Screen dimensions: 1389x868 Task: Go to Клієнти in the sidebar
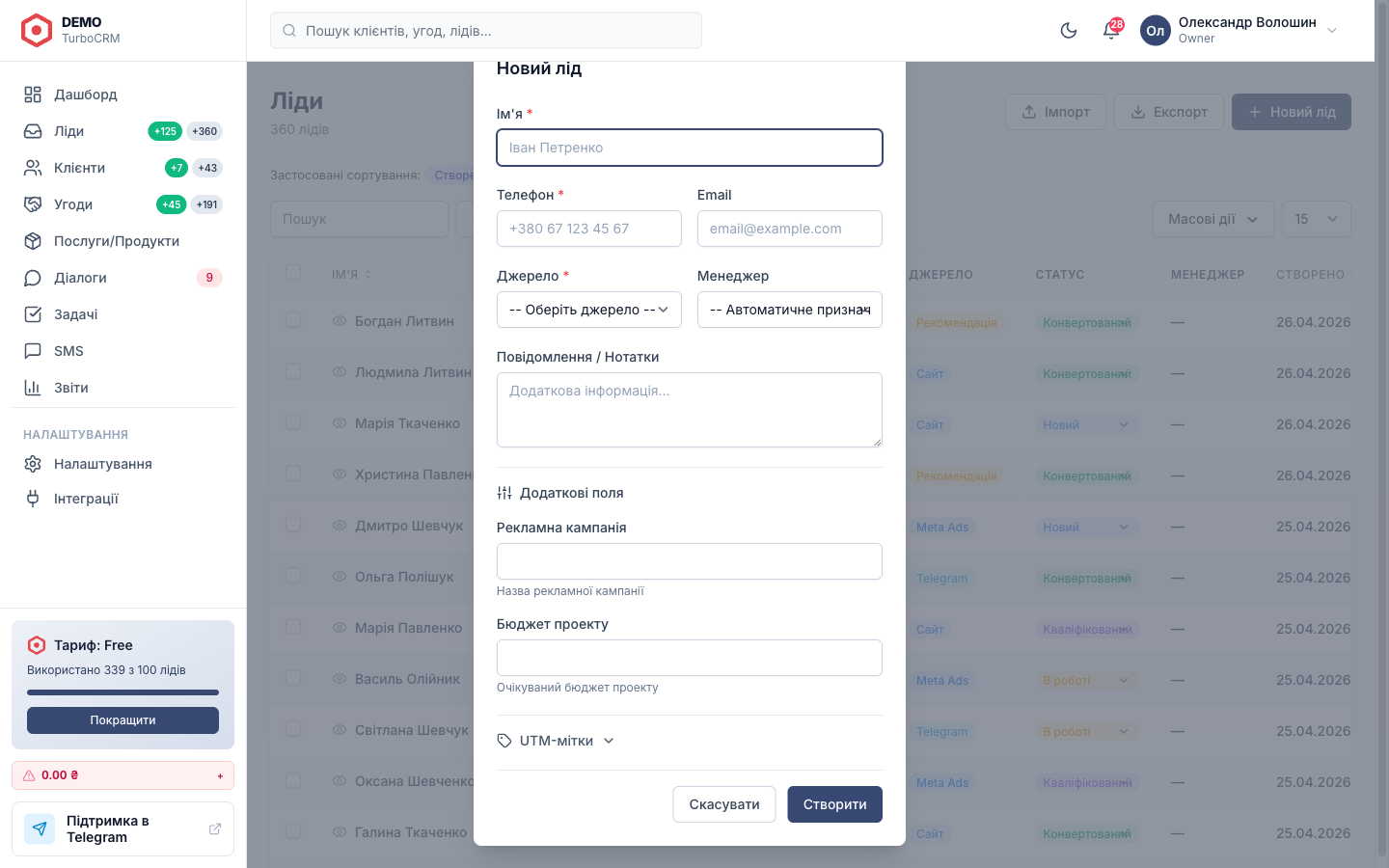(123, 168)
